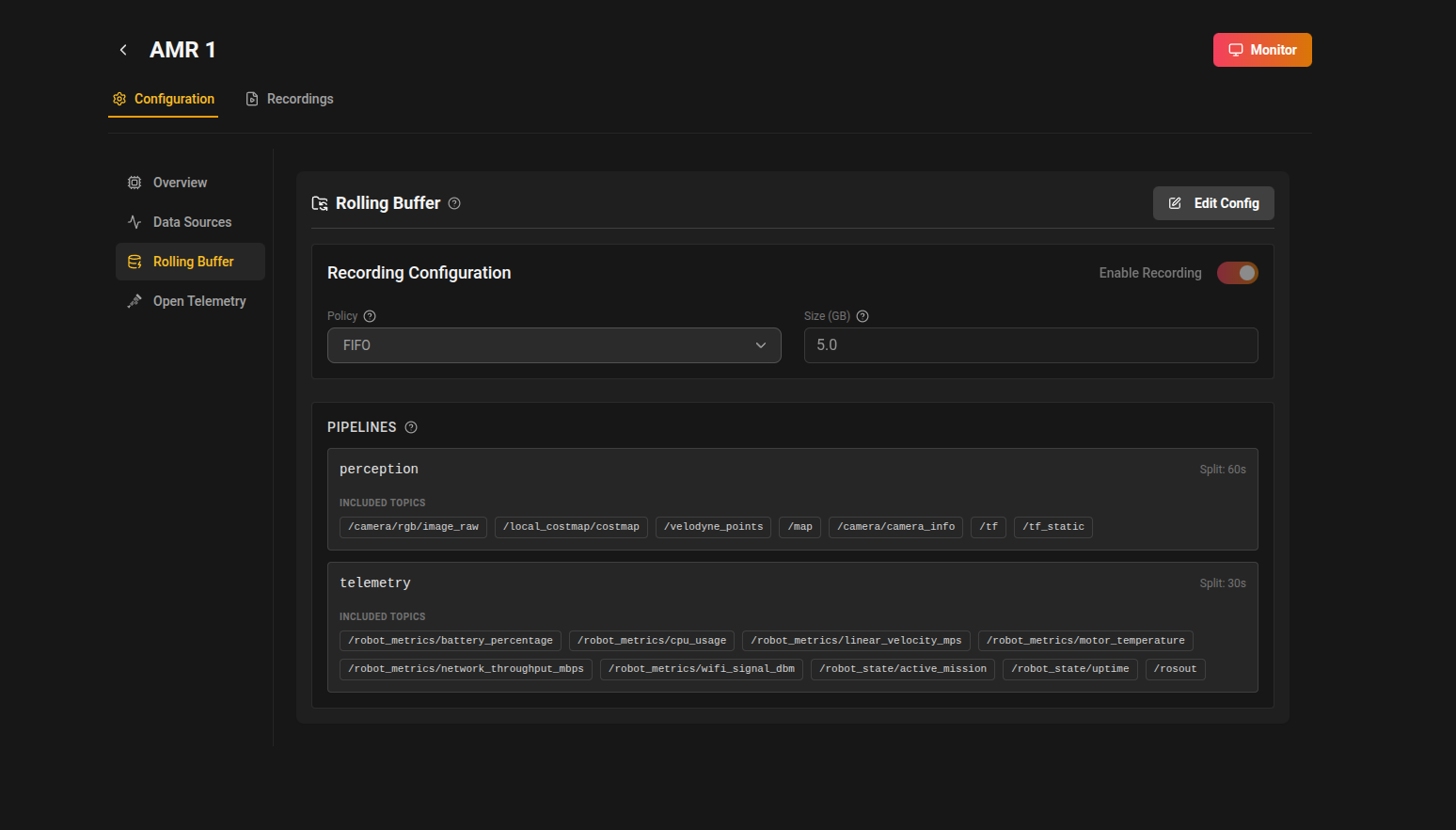Click the /map topic tag
1456x830 pixels.
(x=799, y=527)
